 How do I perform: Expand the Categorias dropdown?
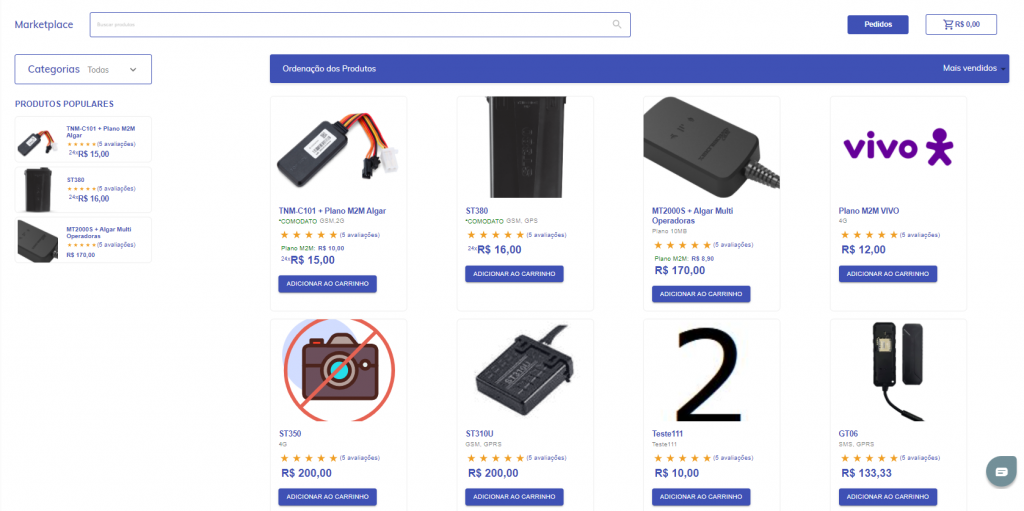[83, 69]
